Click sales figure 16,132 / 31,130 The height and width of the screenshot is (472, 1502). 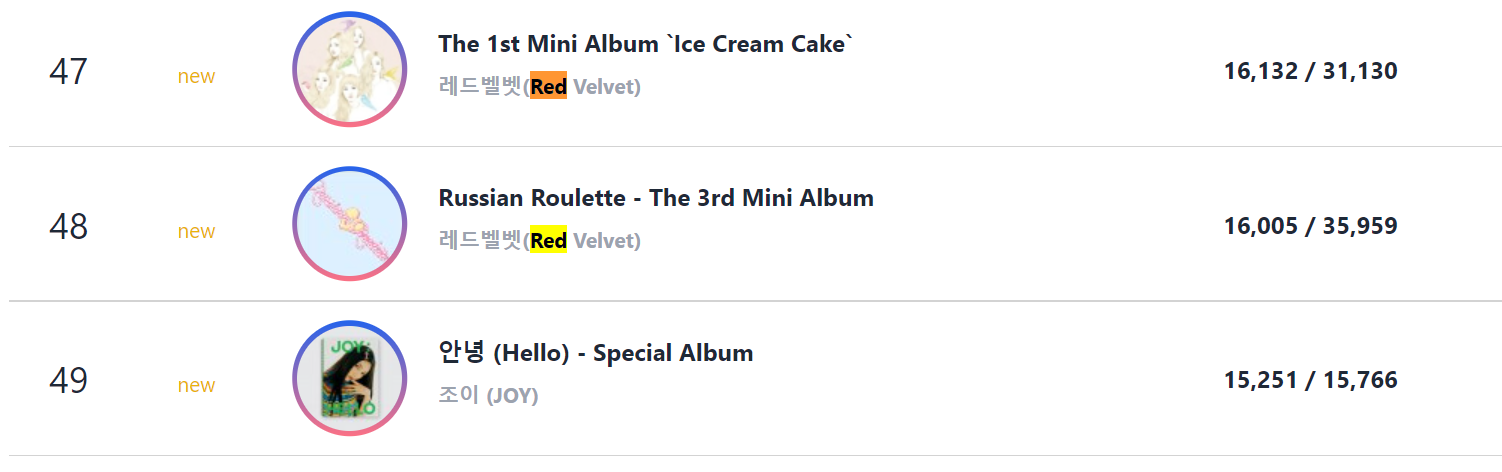click(1311, 71)
